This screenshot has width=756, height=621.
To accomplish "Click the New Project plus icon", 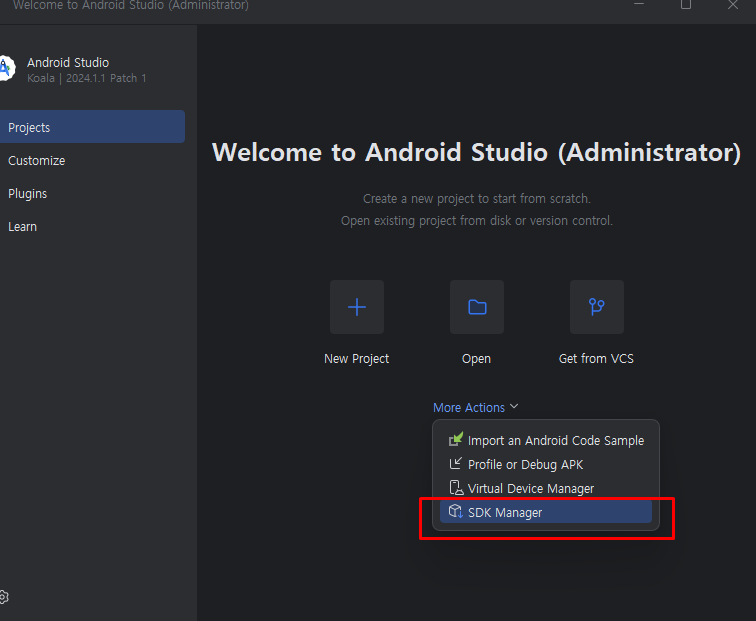I will coord(357,307).
